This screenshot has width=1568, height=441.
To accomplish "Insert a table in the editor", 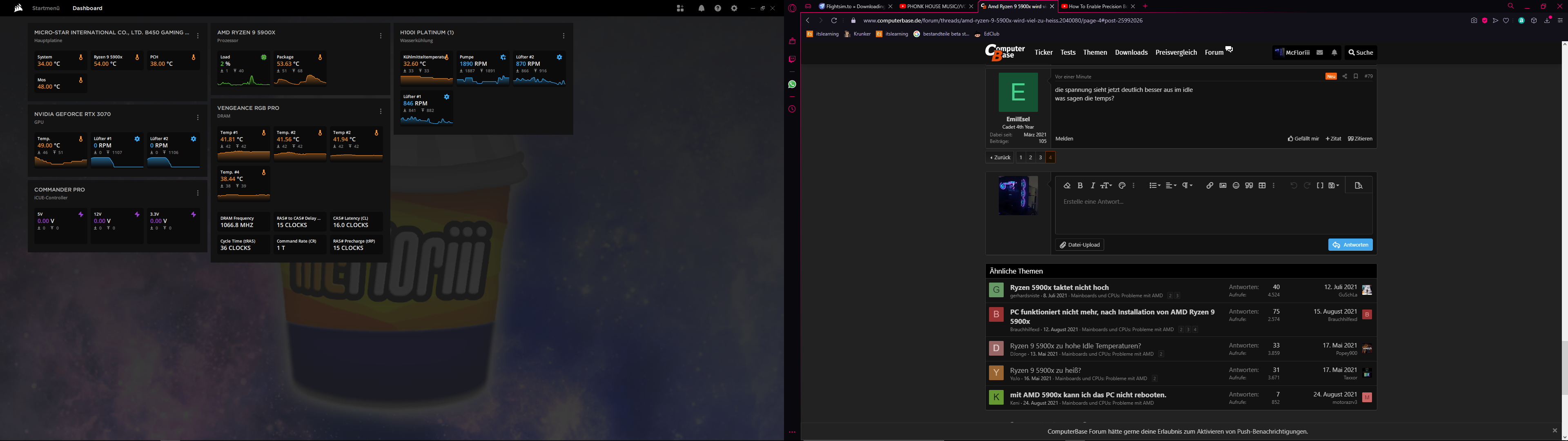I will pyautogui.click(x=1262, y=186).
